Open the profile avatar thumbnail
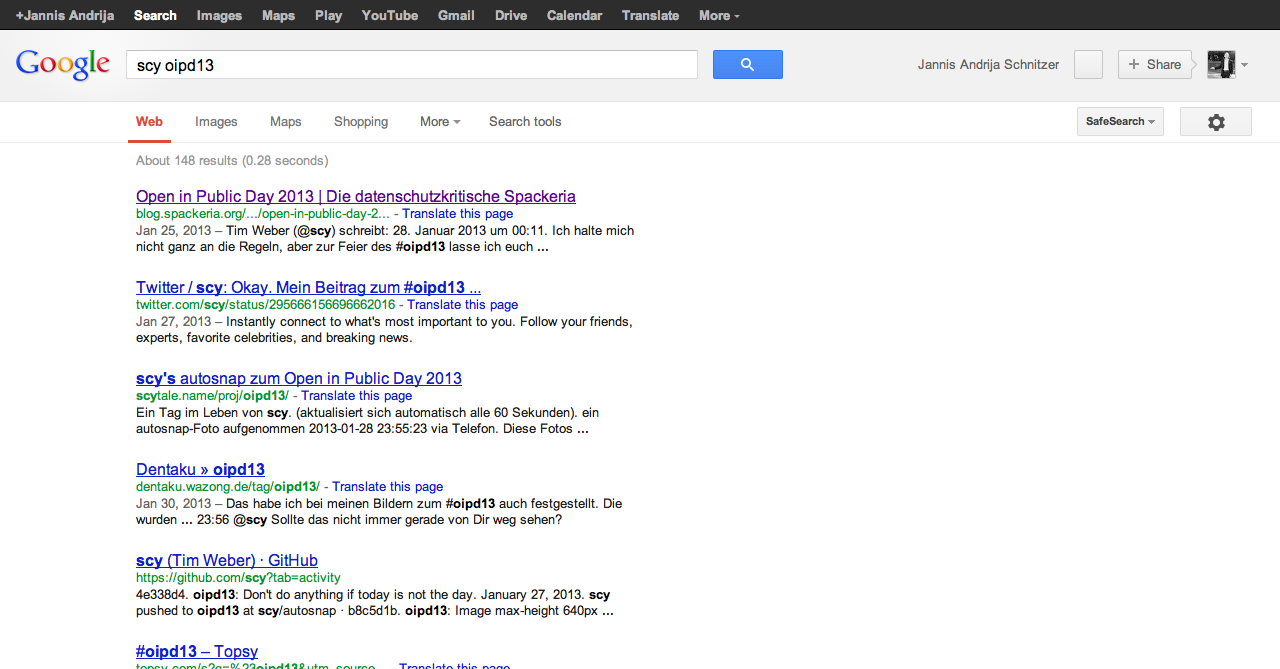The width and height of the screenshot is (1280, 669). pyautogui.click(x=1221, y=64)
